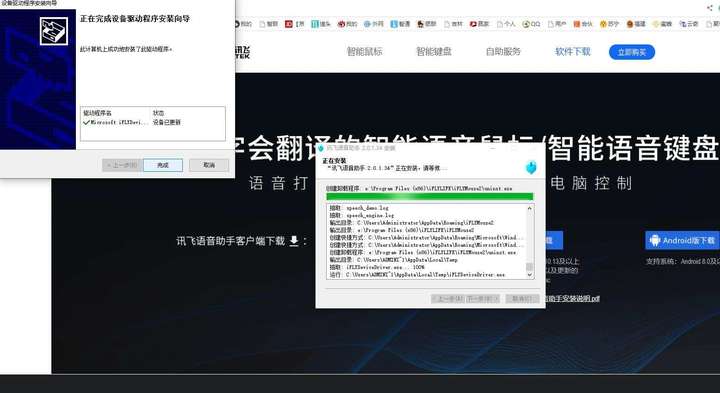Viewport: 720px width, 393px height.
Task: Click the 设备已更新 status cell
Action: click(167, 123)
